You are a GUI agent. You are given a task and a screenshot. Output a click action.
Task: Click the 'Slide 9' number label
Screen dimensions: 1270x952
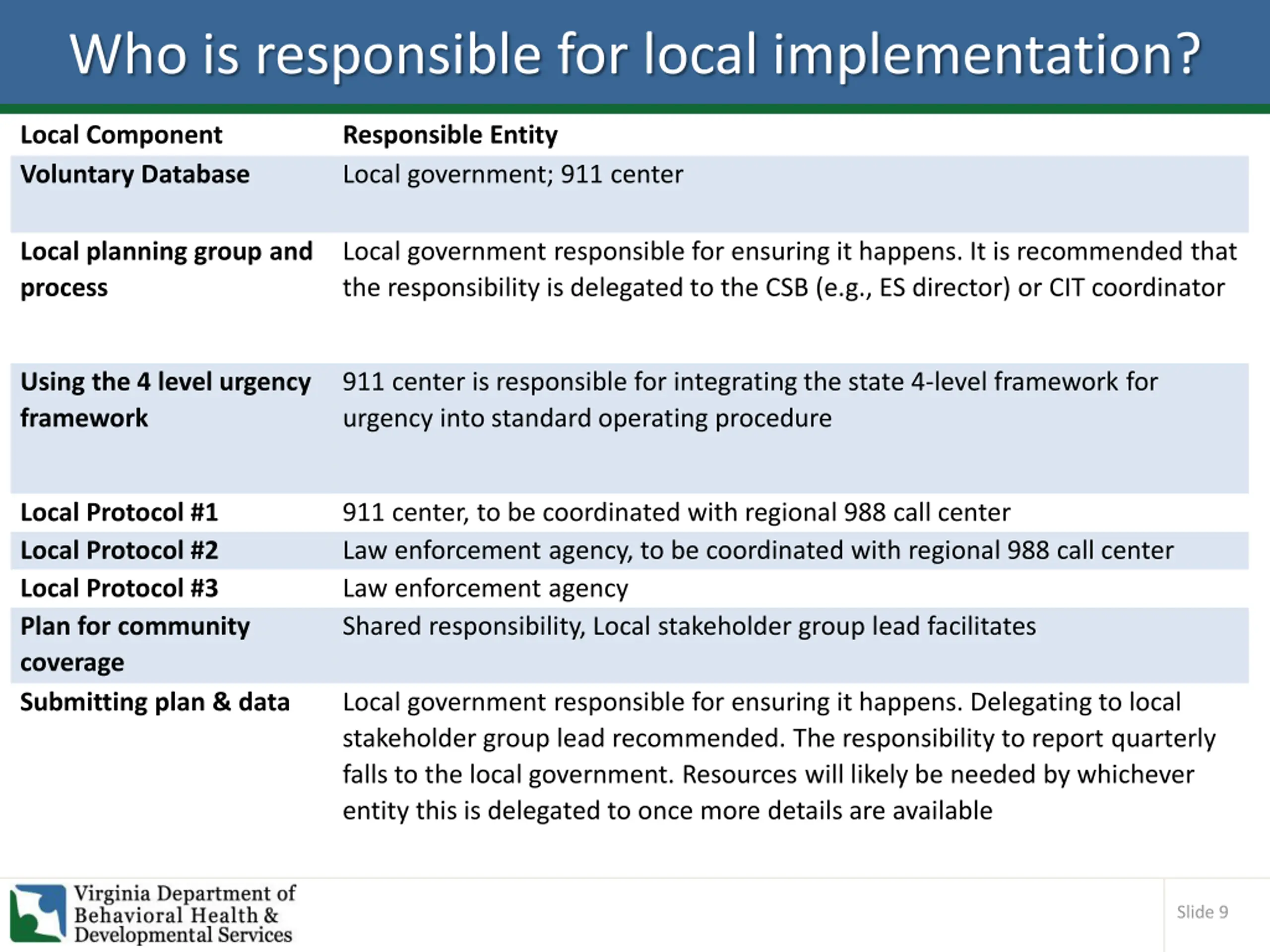[1202, 912]
